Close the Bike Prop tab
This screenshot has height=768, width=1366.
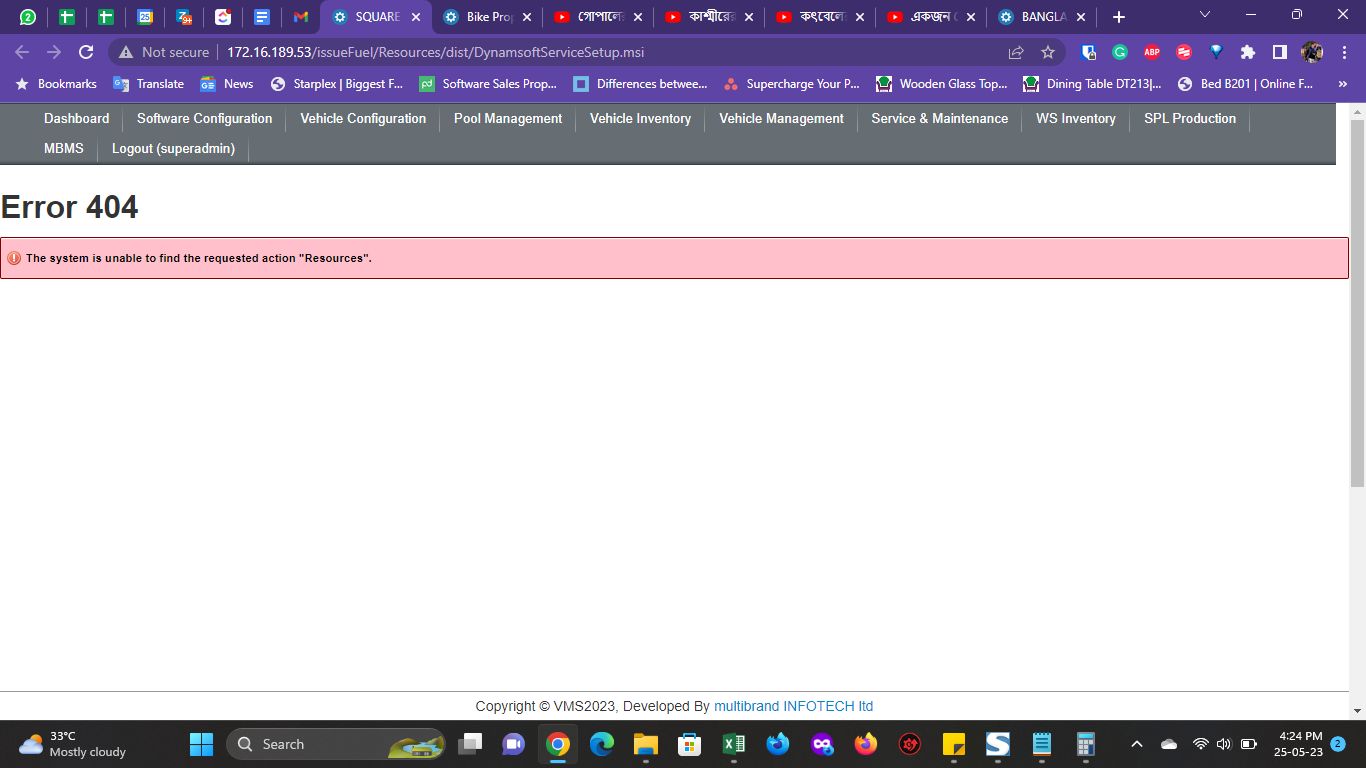[x=527, y=17]
